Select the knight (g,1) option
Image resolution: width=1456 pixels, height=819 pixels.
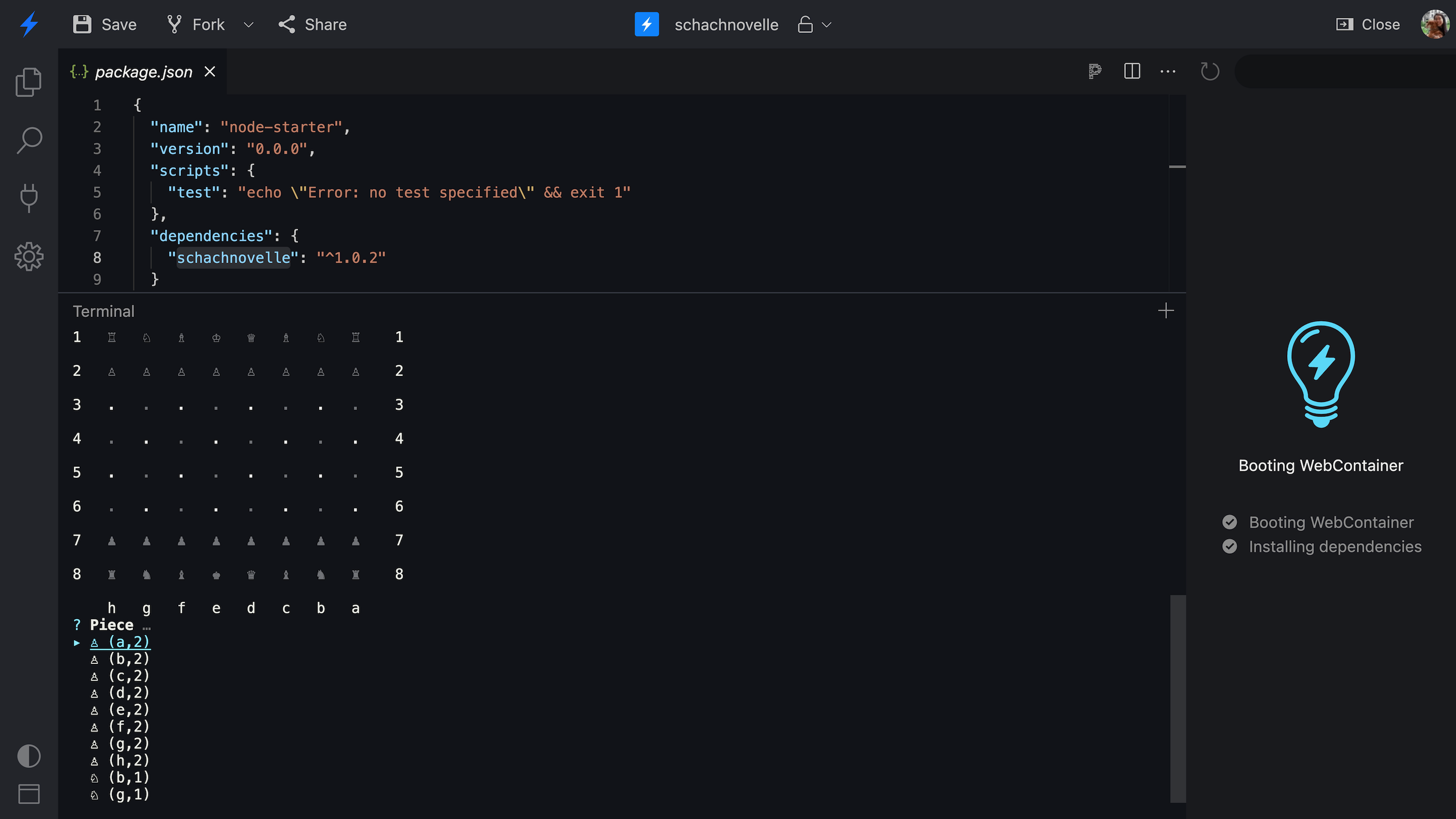120,795
